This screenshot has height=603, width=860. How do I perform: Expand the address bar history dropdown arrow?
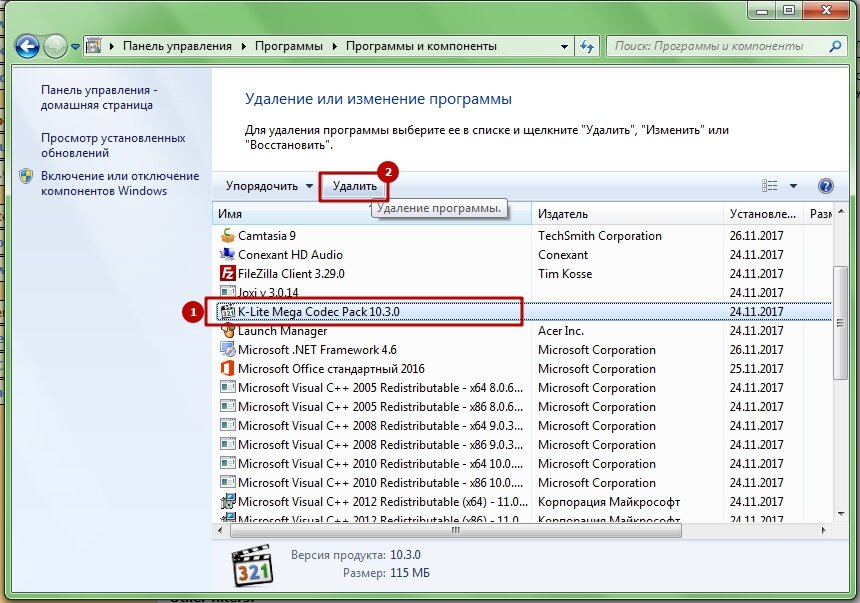pyautogui.click(x=564, y=47)
